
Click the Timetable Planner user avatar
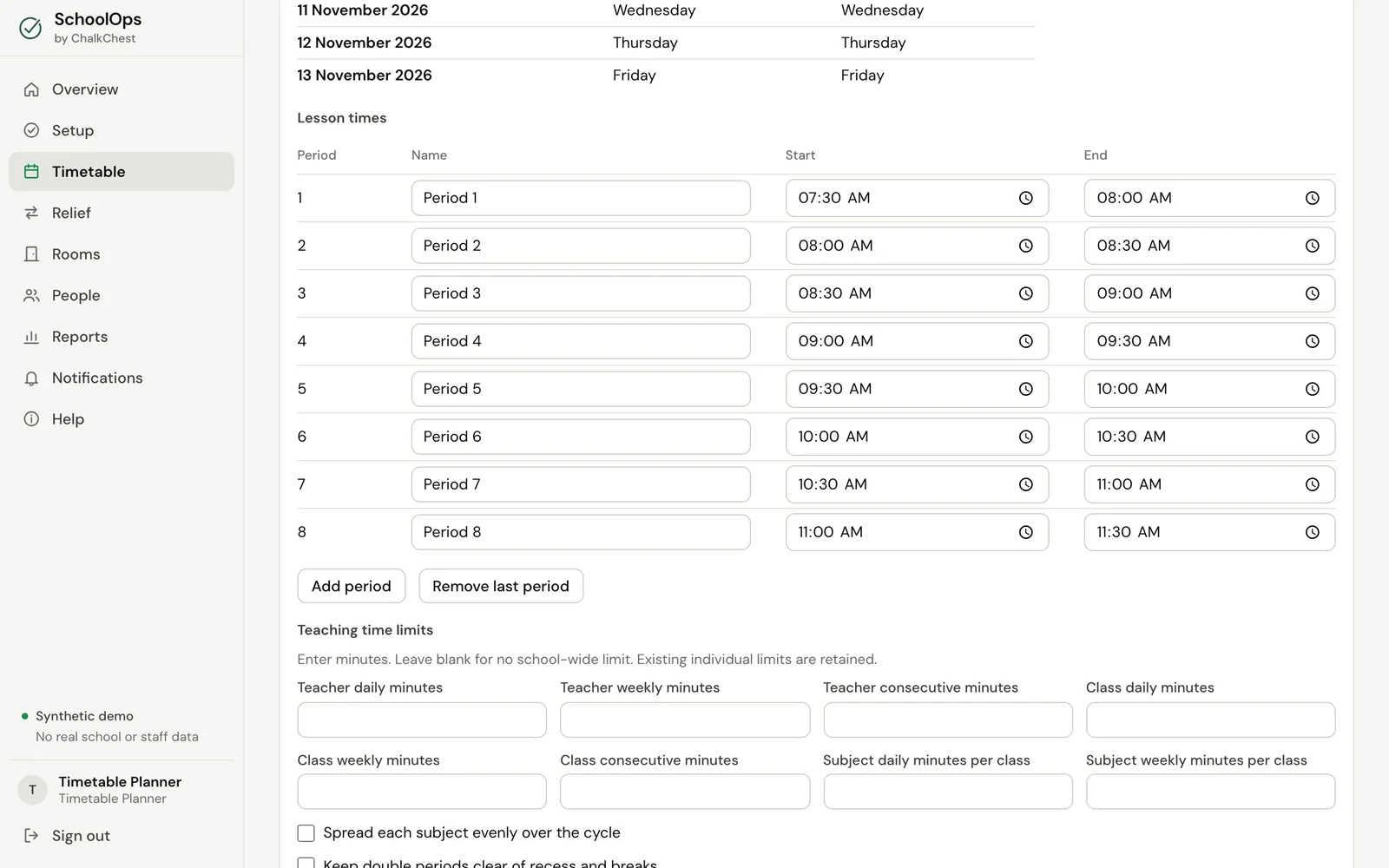pos(32,790)
